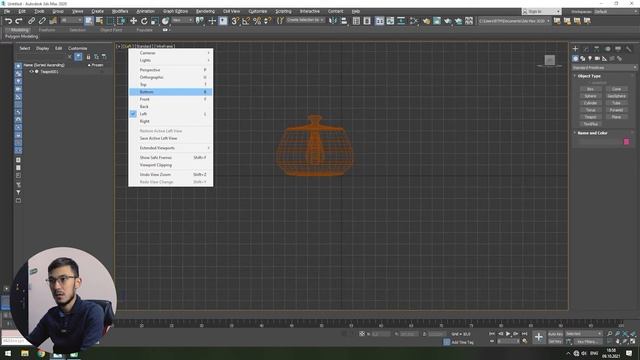The height and width of the screenshot is (360, 640).
Task: Click the Cylinder primitive button
Action: click(590, 103)
